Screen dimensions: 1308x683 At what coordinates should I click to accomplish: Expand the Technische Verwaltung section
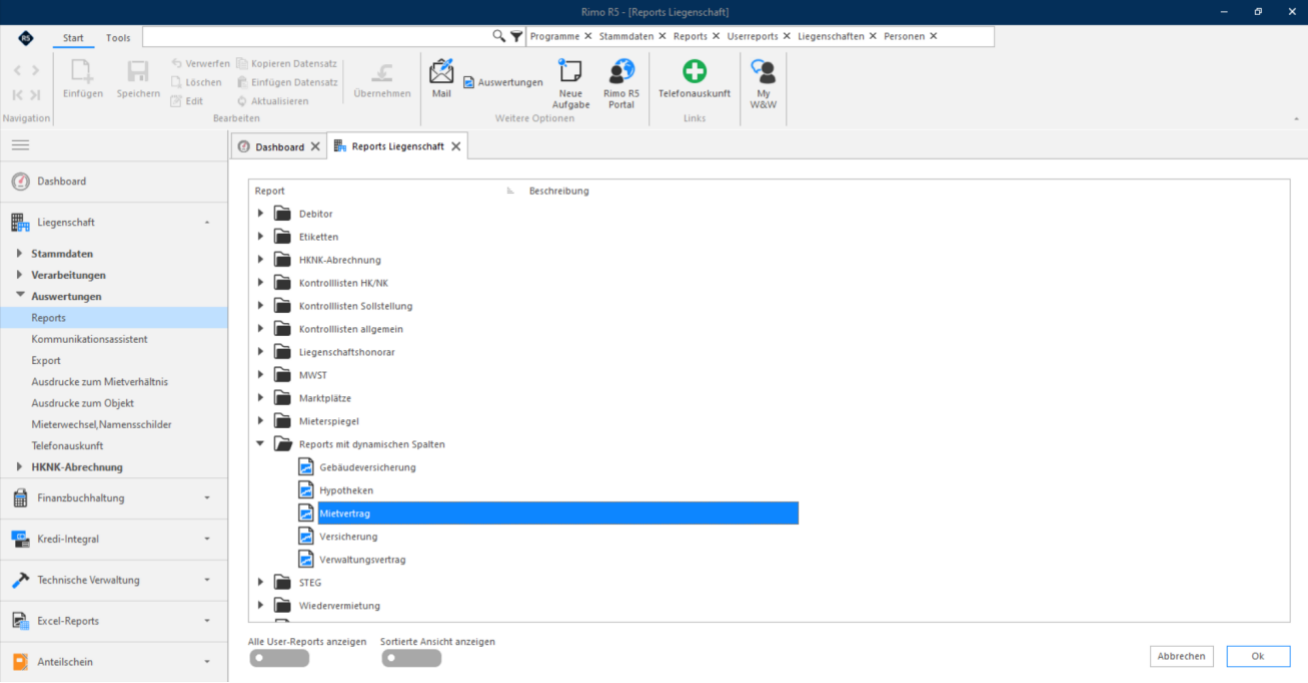coord(207,580)
